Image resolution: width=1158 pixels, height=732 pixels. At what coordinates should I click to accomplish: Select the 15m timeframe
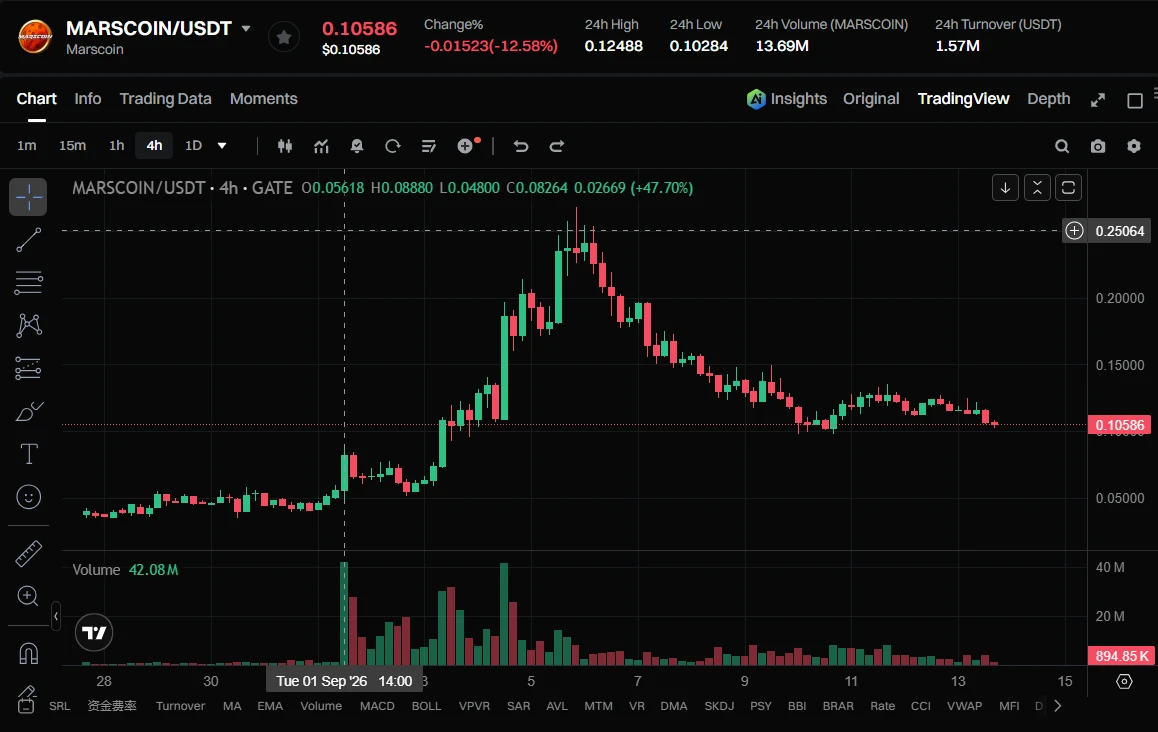pyautogui.click(x=72, y=146)
